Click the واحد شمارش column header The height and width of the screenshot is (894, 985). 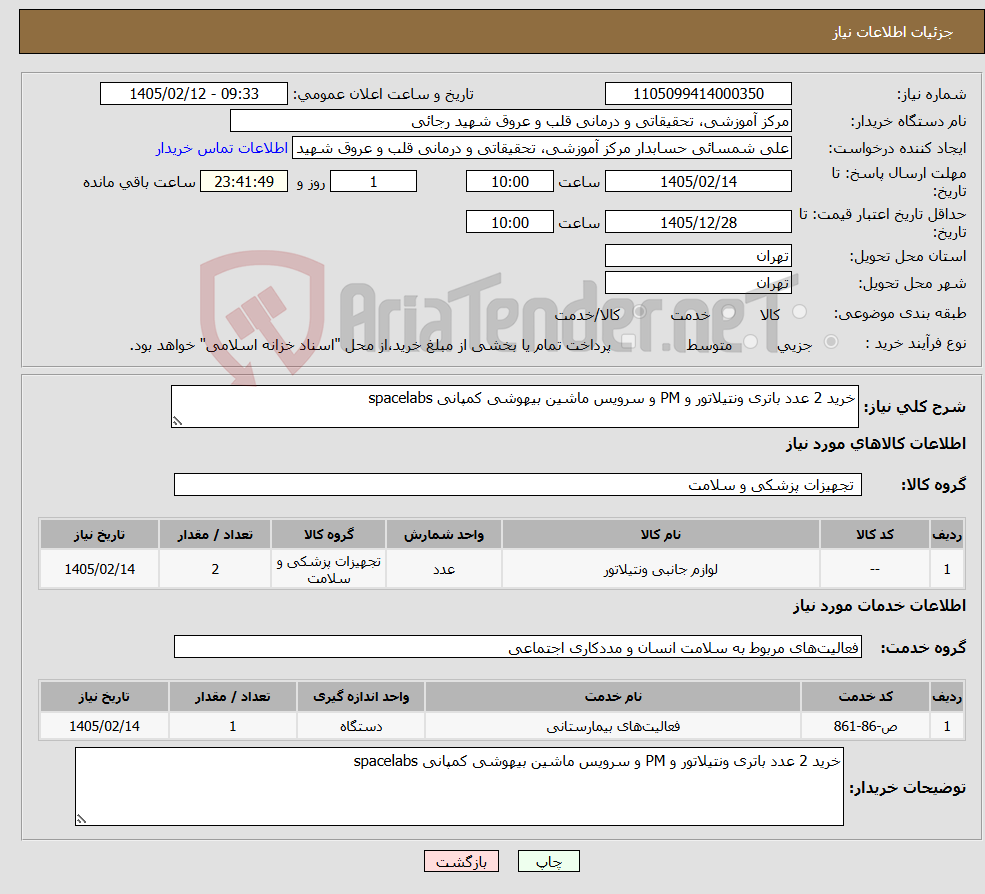click(444, 535)
